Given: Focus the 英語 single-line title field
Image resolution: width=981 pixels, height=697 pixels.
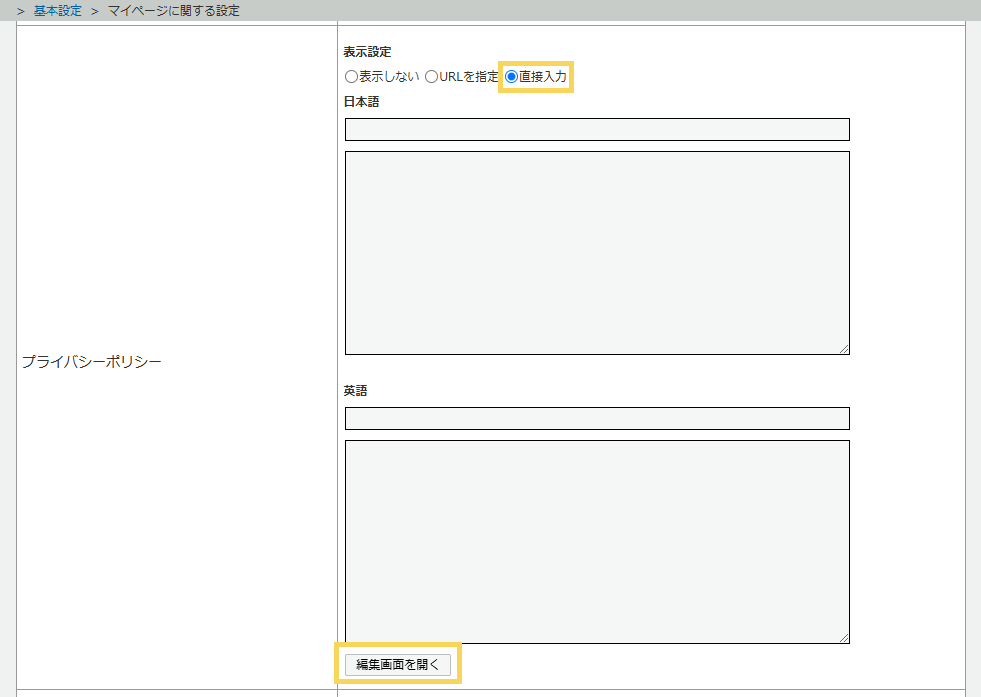Looking at the screenshot, I should point(597,419).
